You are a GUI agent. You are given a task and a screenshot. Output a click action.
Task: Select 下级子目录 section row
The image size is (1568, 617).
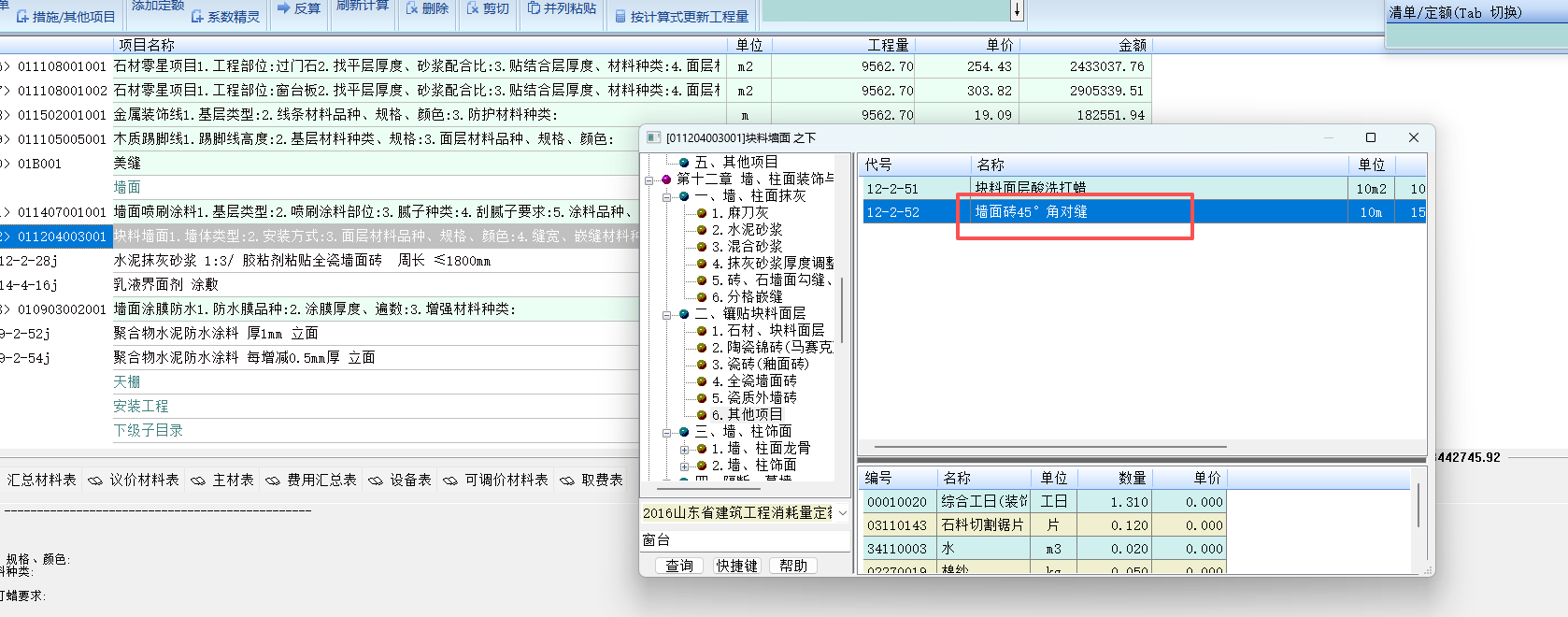[148, 430]
